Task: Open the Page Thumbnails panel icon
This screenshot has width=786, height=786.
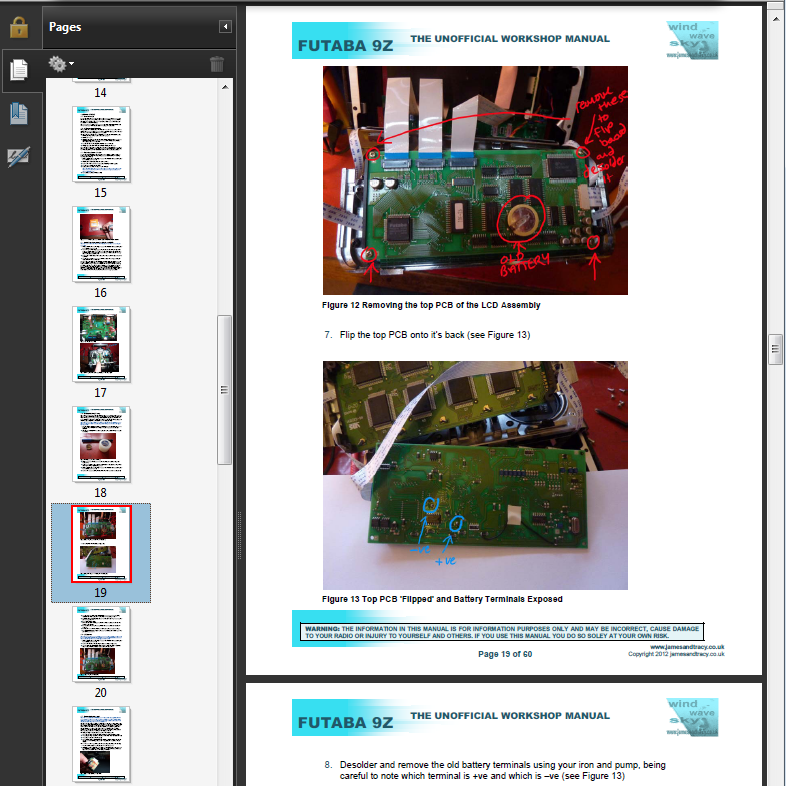Action: pos(19,70)
